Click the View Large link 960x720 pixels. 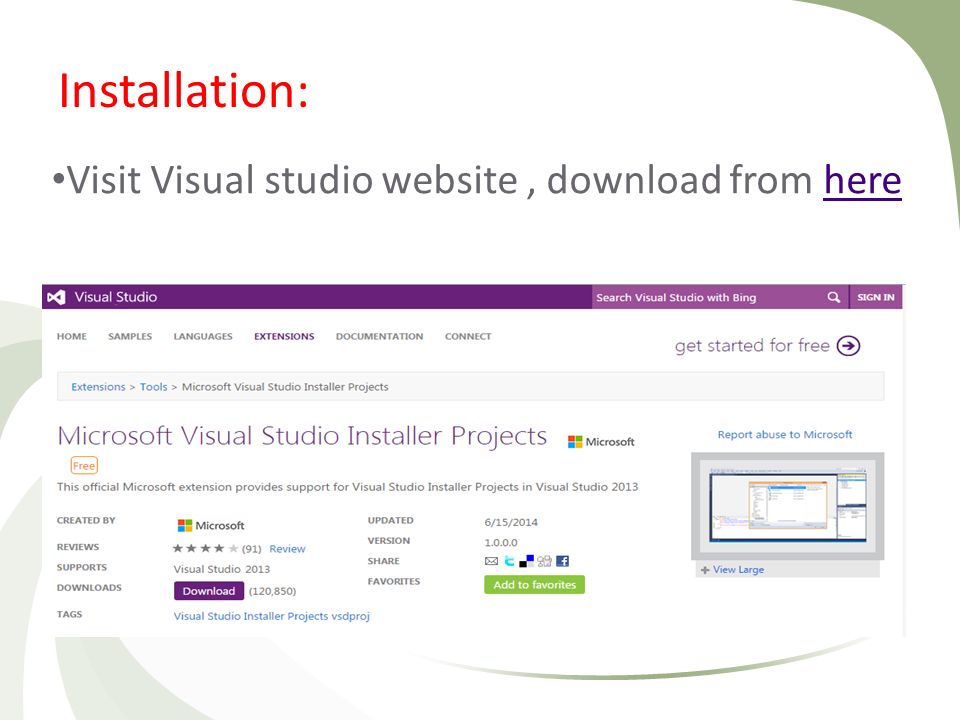(x=738, y=569)
